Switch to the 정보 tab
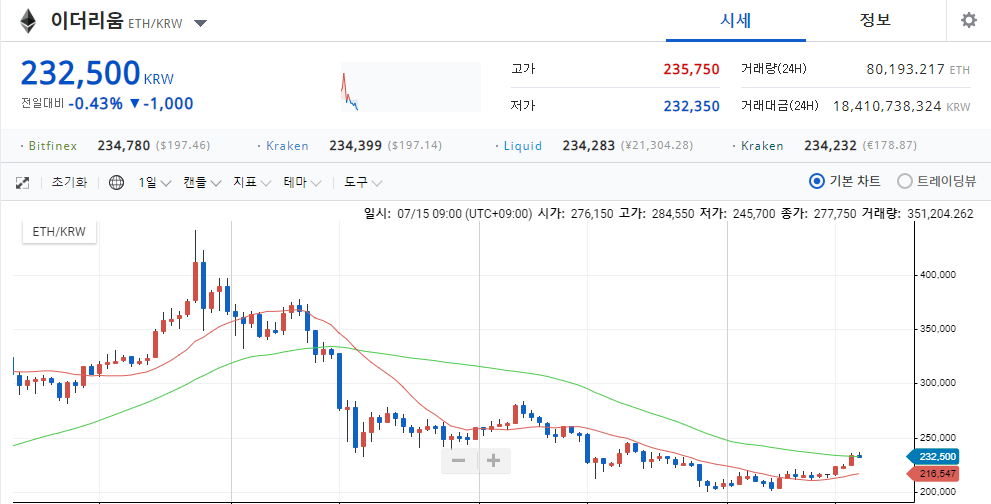Image resolution: width=991 pixels, height=504 pixels. point(875,20)
